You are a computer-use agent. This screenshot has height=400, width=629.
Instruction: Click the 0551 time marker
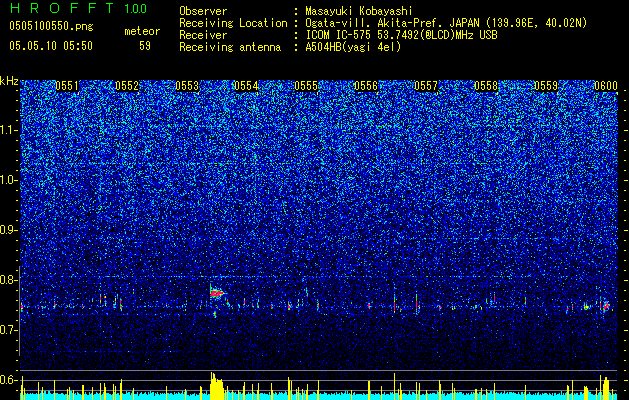point(67,86)
